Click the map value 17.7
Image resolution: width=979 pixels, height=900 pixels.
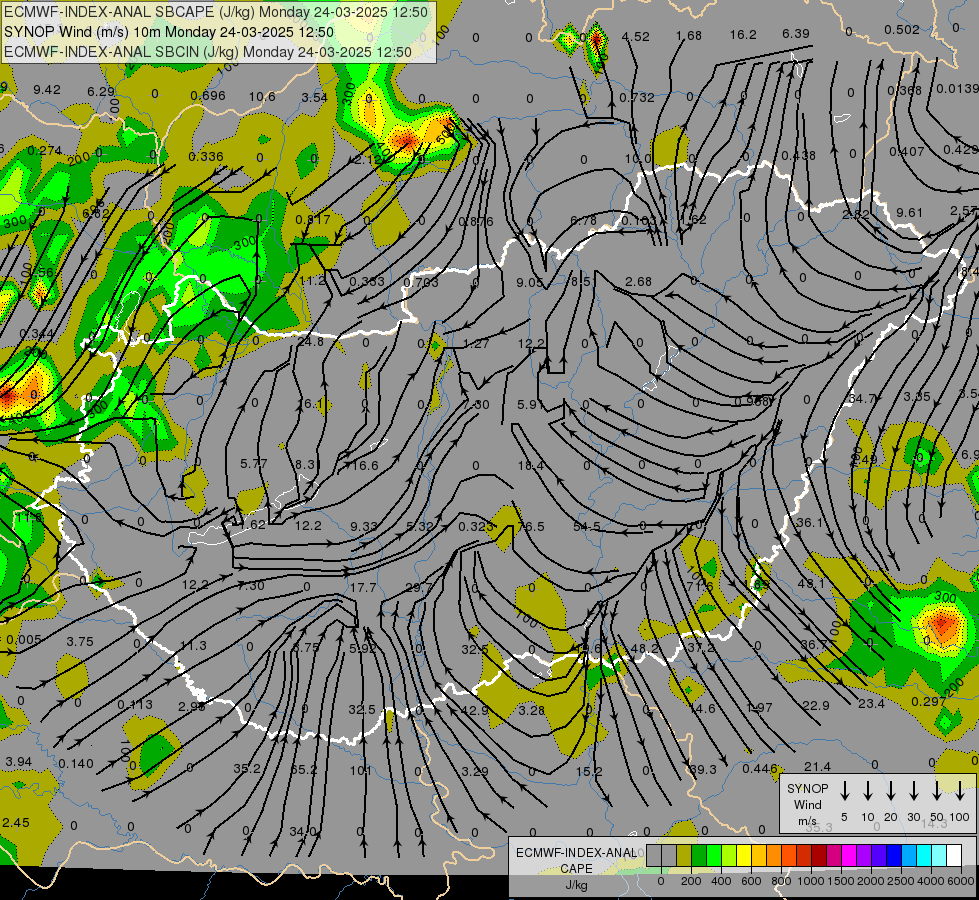click(x=363, y=588)
